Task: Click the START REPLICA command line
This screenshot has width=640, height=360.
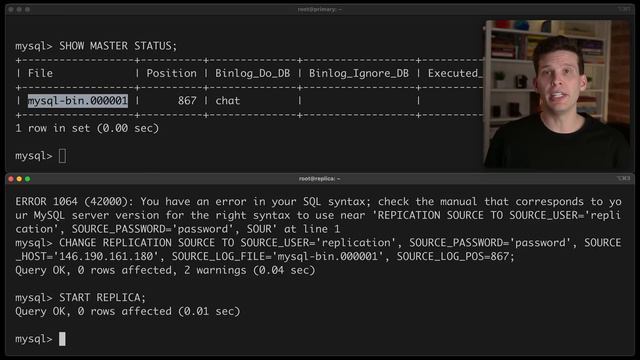Action: tap(102, 297)
